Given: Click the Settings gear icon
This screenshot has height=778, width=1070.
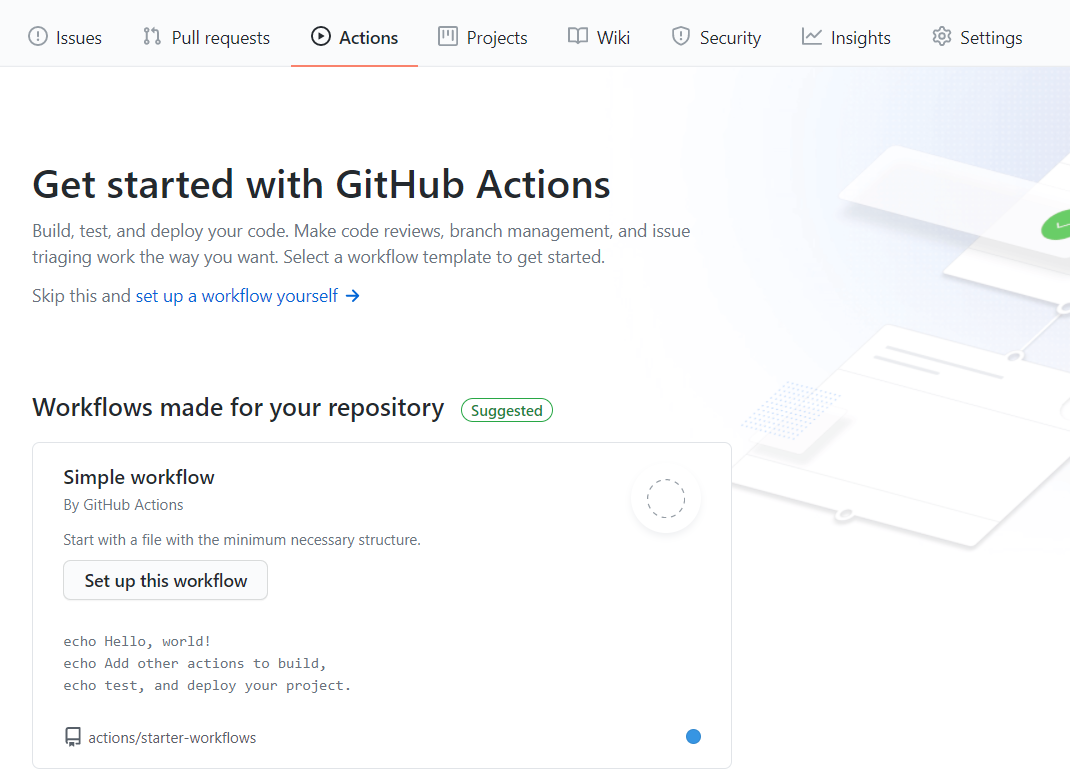Looking at the screenshot, I should coord(942,36).
